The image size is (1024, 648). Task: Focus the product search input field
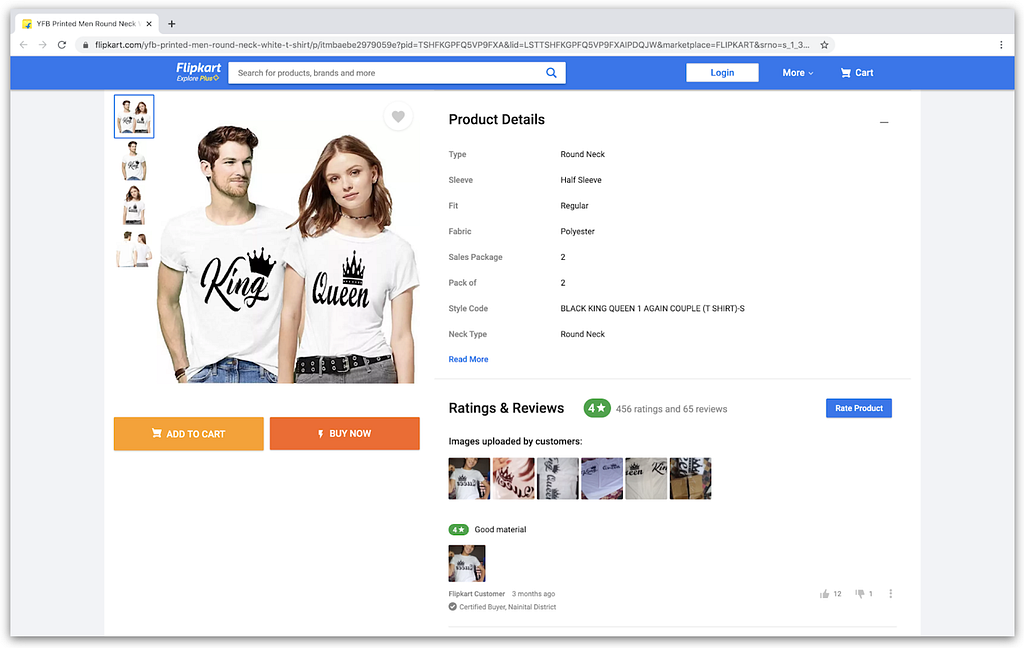click(x=387, y=73)
